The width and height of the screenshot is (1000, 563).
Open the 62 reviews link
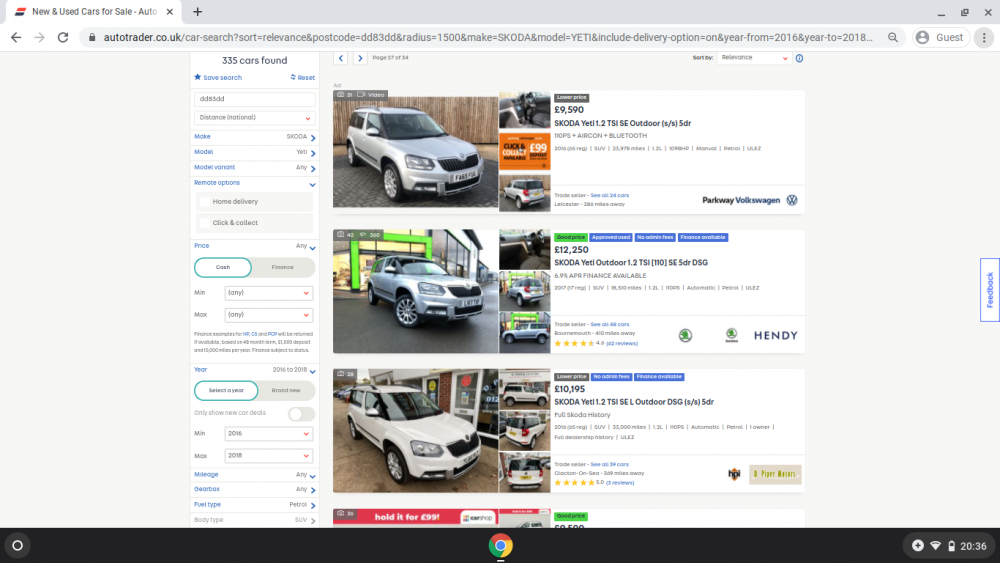tap(622, 343)
